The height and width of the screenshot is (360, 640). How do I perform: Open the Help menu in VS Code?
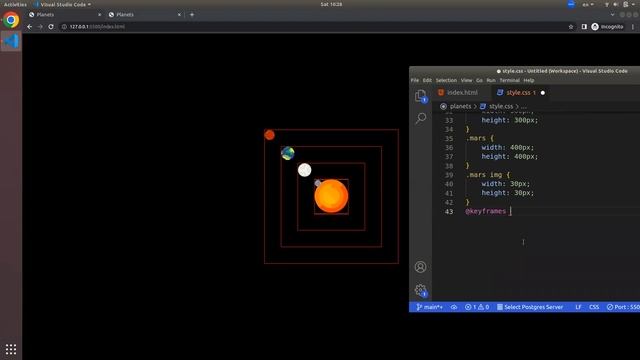529,80
